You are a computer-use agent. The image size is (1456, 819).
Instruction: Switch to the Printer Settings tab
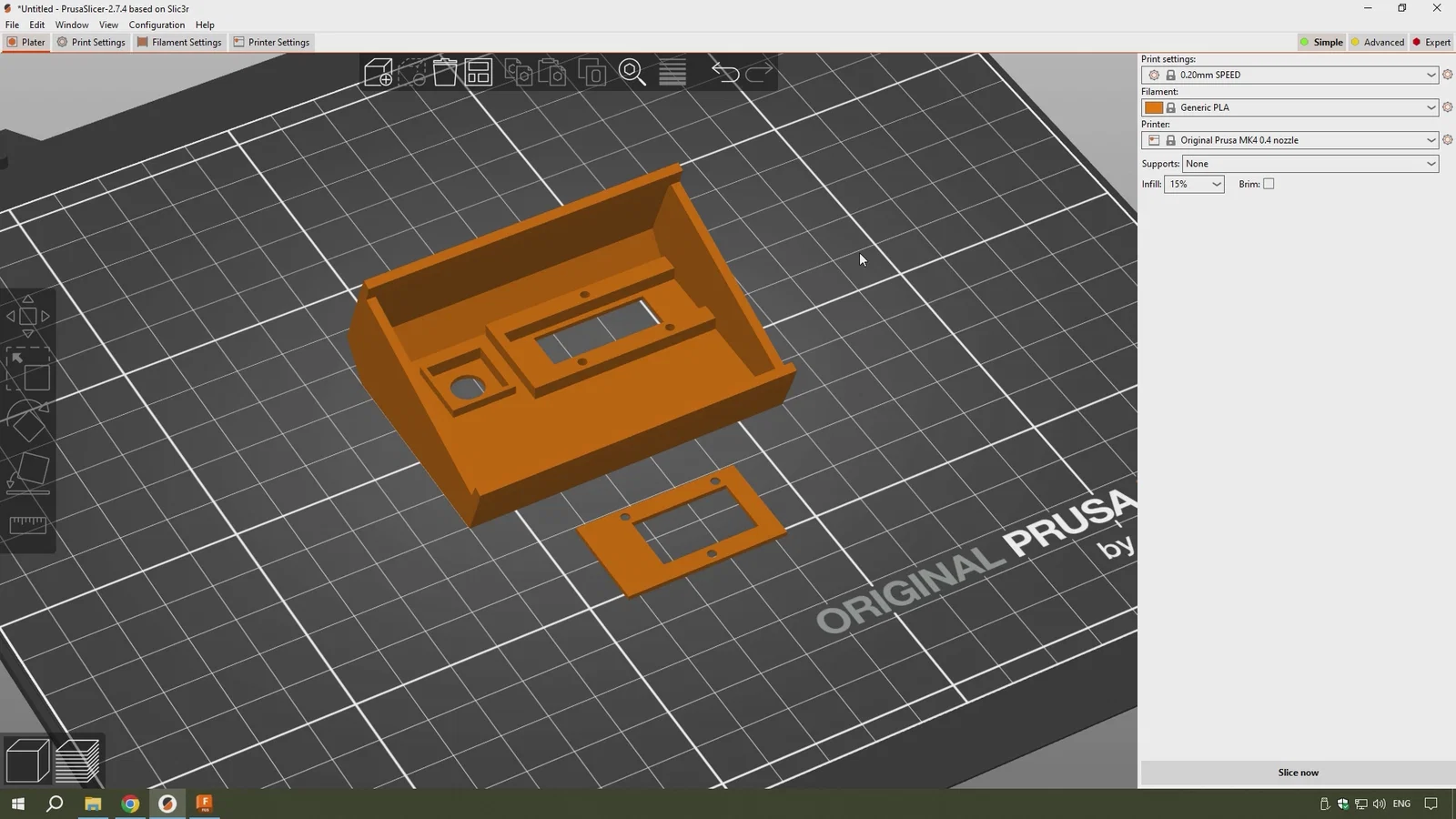(271, 42)
